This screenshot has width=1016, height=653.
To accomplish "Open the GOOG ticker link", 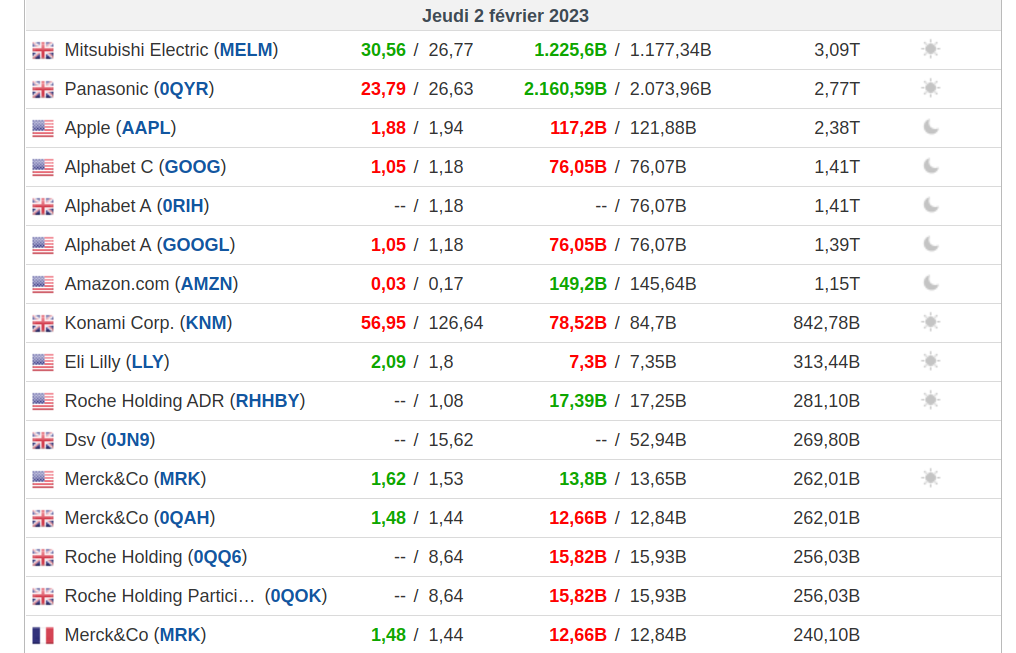I will (192, 166).
